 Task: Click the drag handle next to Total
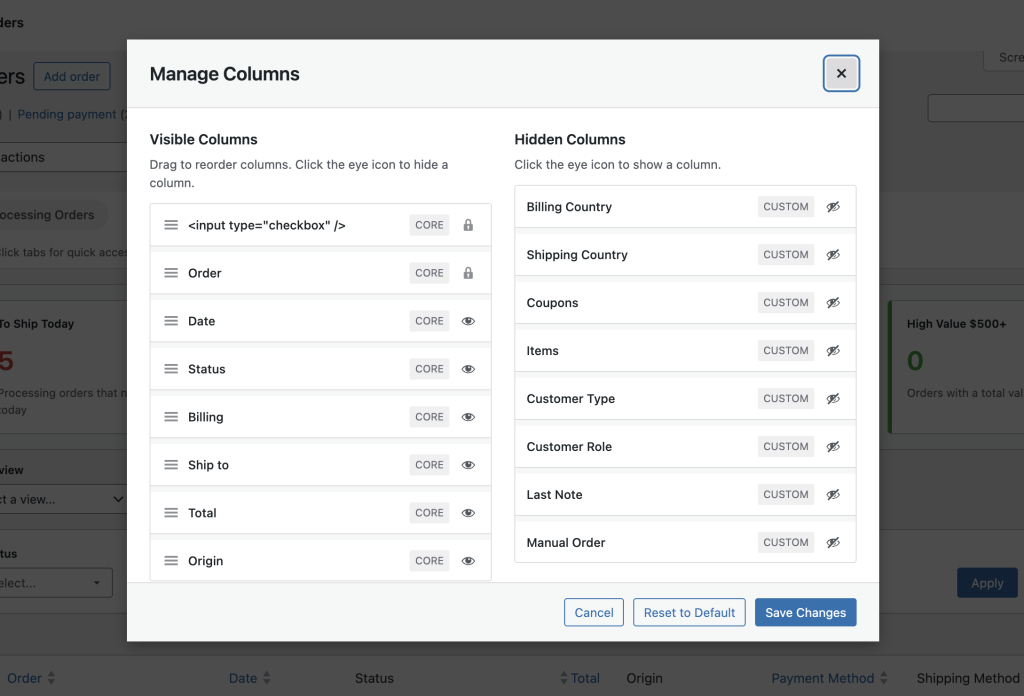pyautogui.click(x=171, y=513)
